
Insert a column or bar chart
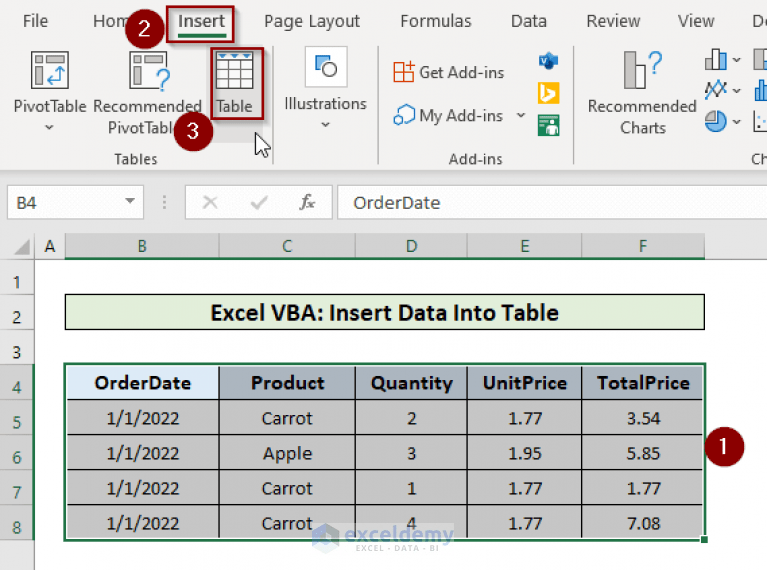[x=716, y=60]
